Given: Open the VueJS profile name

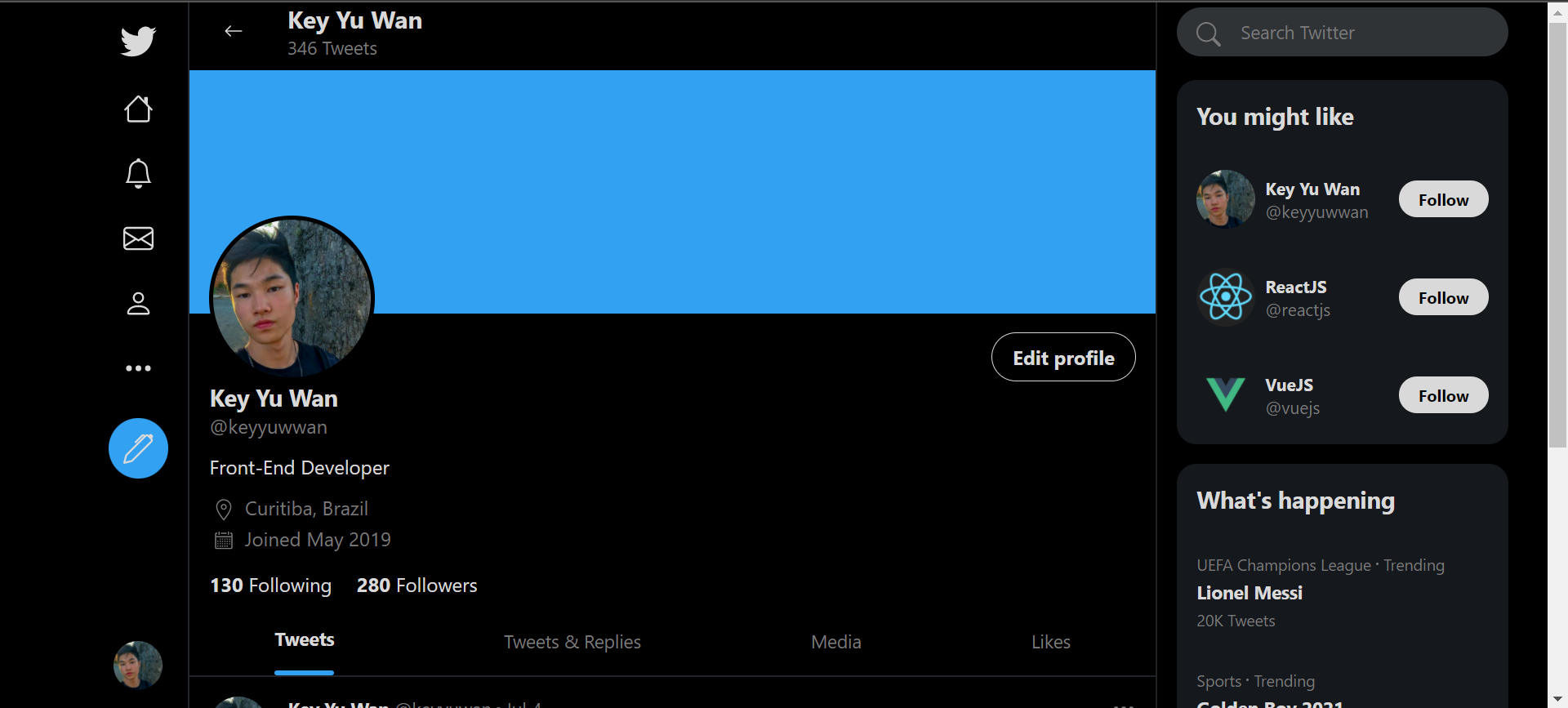Looking at the screenshot, I should pyautogui.click(x=1290, y=385).
